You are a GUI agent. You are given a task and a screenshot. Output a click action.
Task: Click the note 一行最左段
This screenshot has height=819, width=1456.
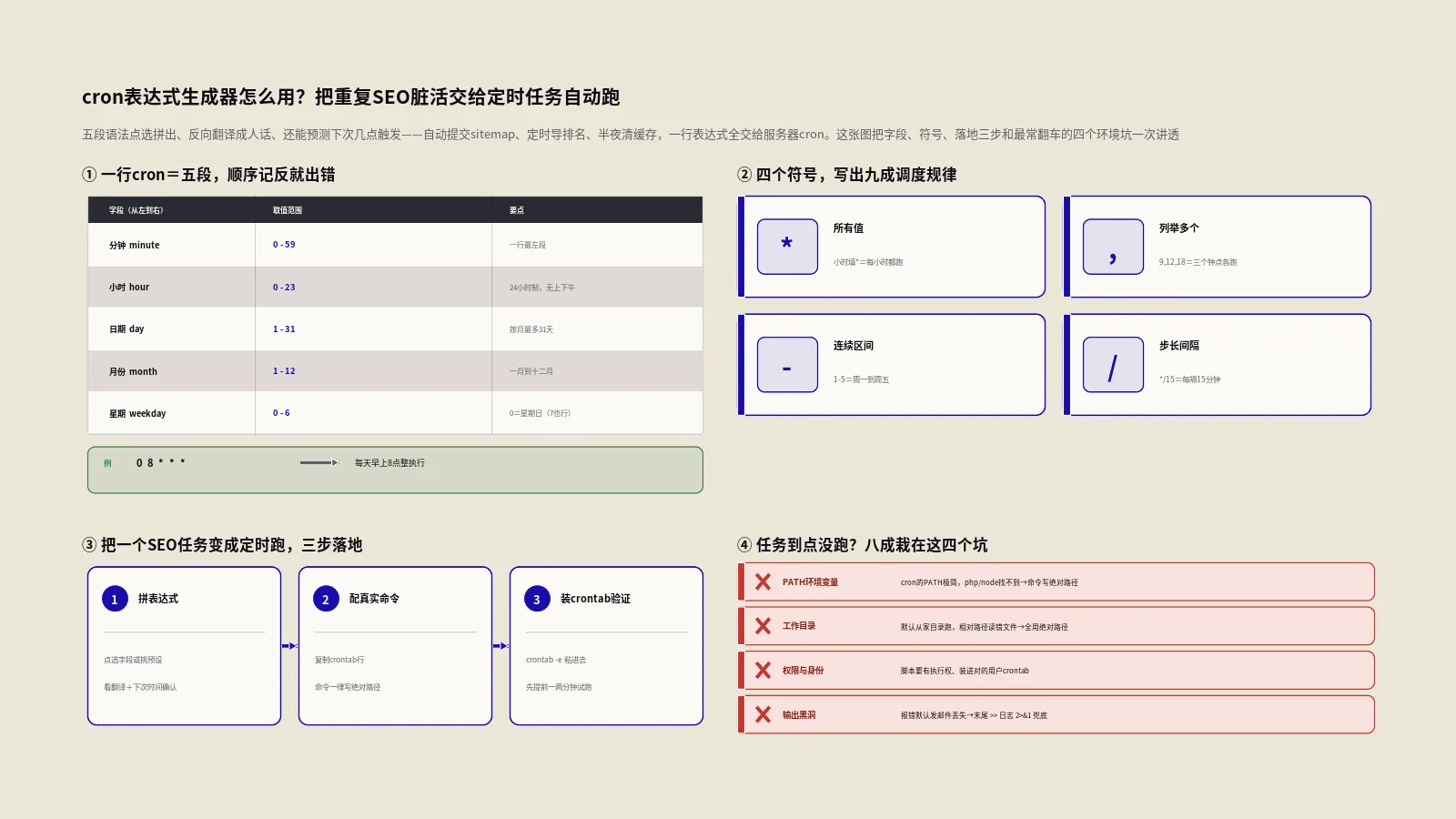tap(528, 246)
